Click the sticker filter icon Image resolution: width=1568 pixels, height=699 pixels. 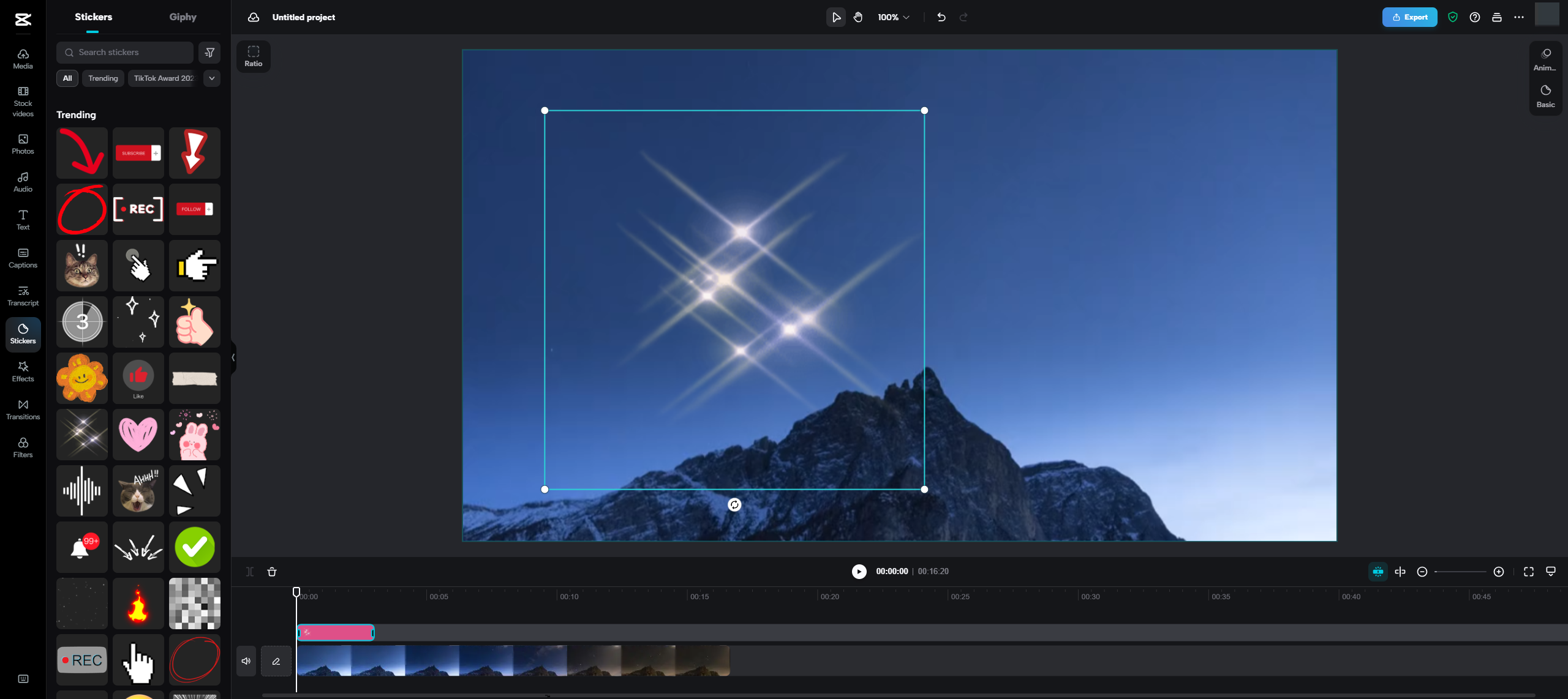click(209, 52)
